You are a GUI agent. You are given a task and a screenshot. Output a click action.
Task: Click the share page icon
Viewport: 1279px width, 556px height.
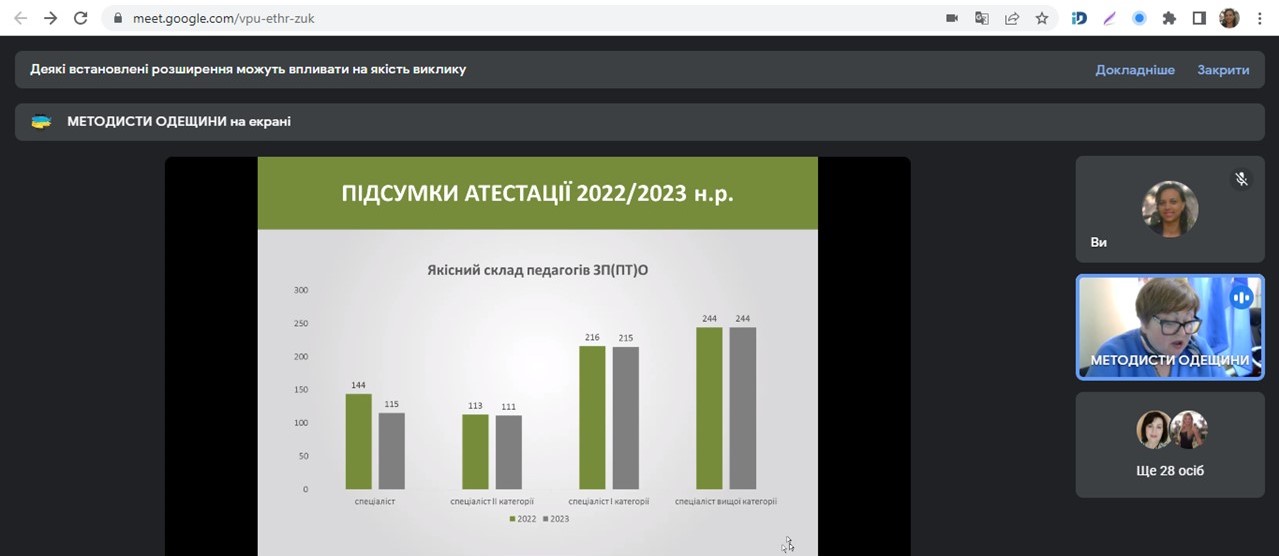tap(1012, 18)
